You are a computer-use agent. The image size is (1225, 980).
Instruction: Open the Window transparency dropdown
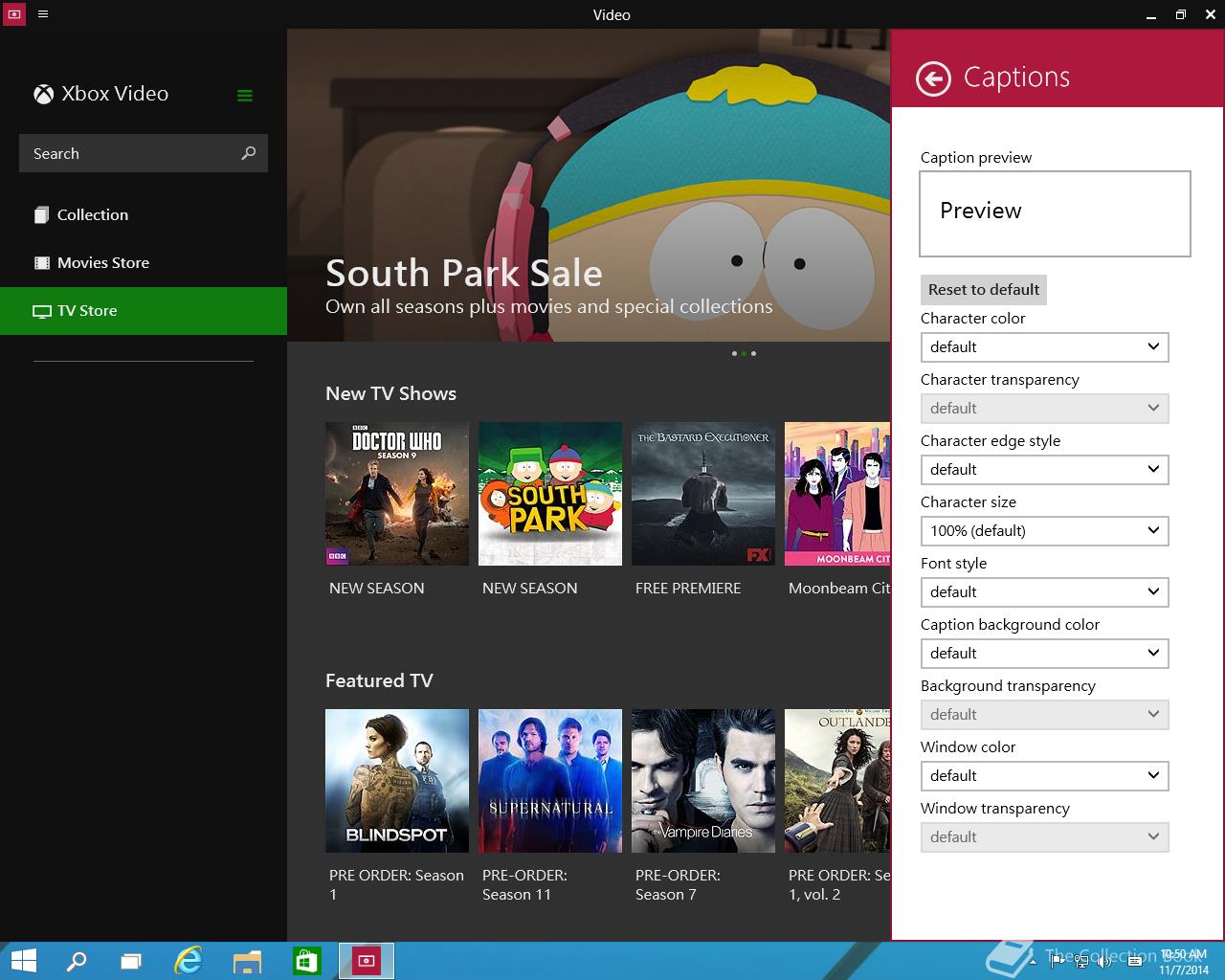[x=1044, y=836]
